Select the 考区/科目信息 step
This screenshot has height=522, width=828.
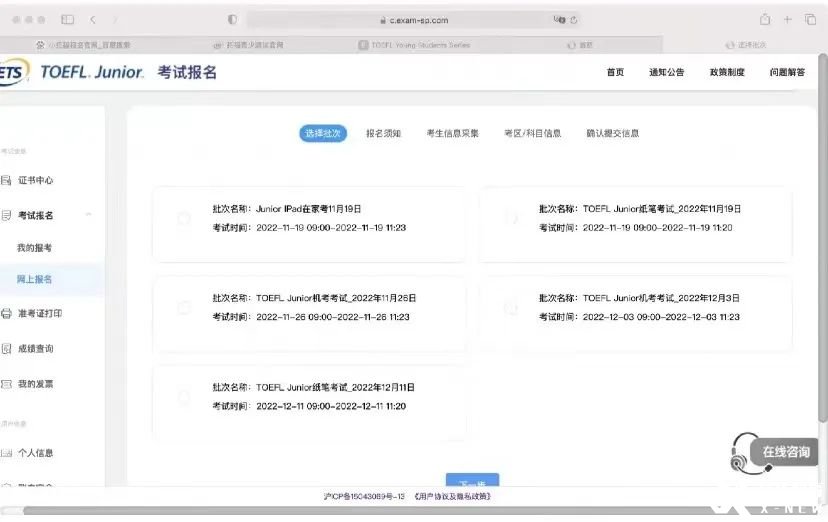[x=533, y=134]
